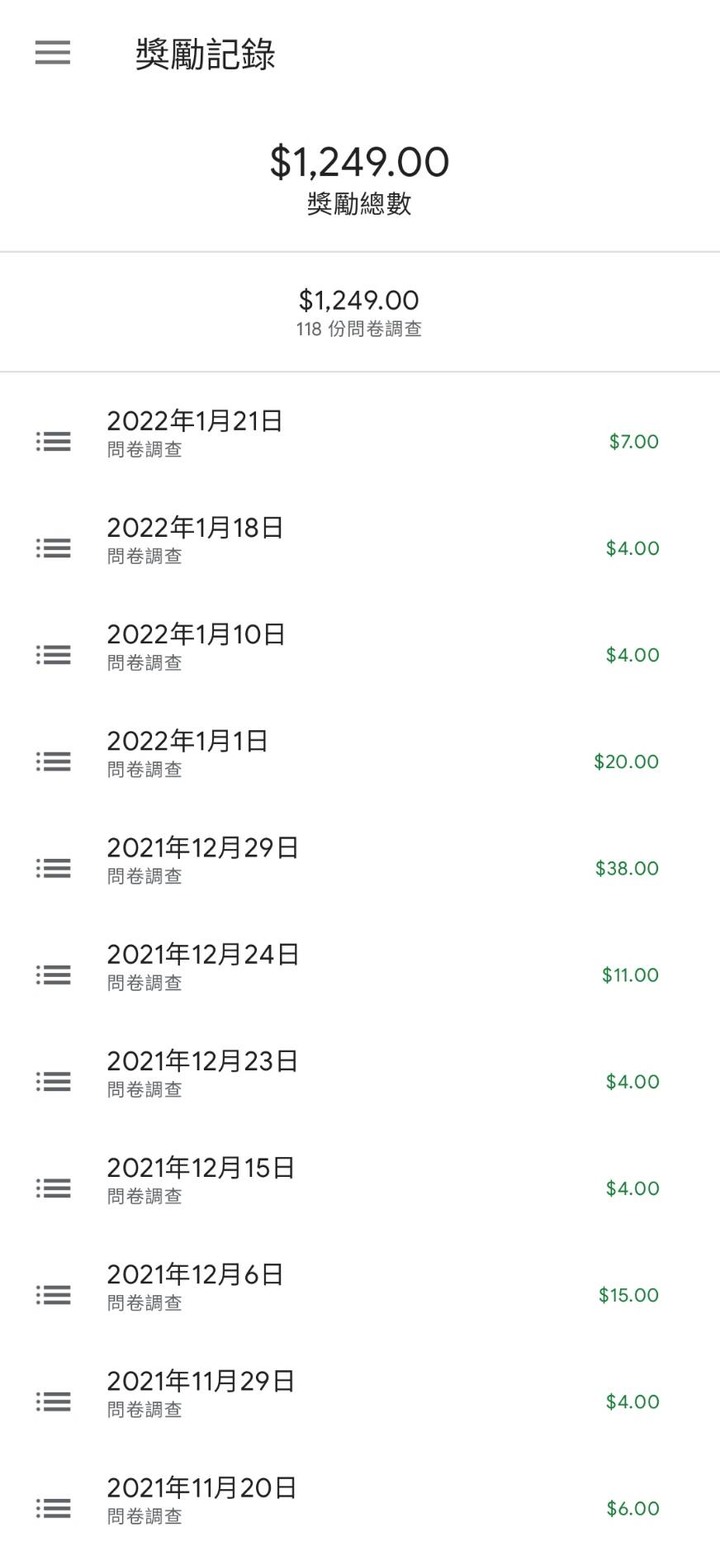720x1551 pixels.
Task: Click list icon beside 2021年12月23日 entry
Action: pyautogui.click(x=53, y=1082)
